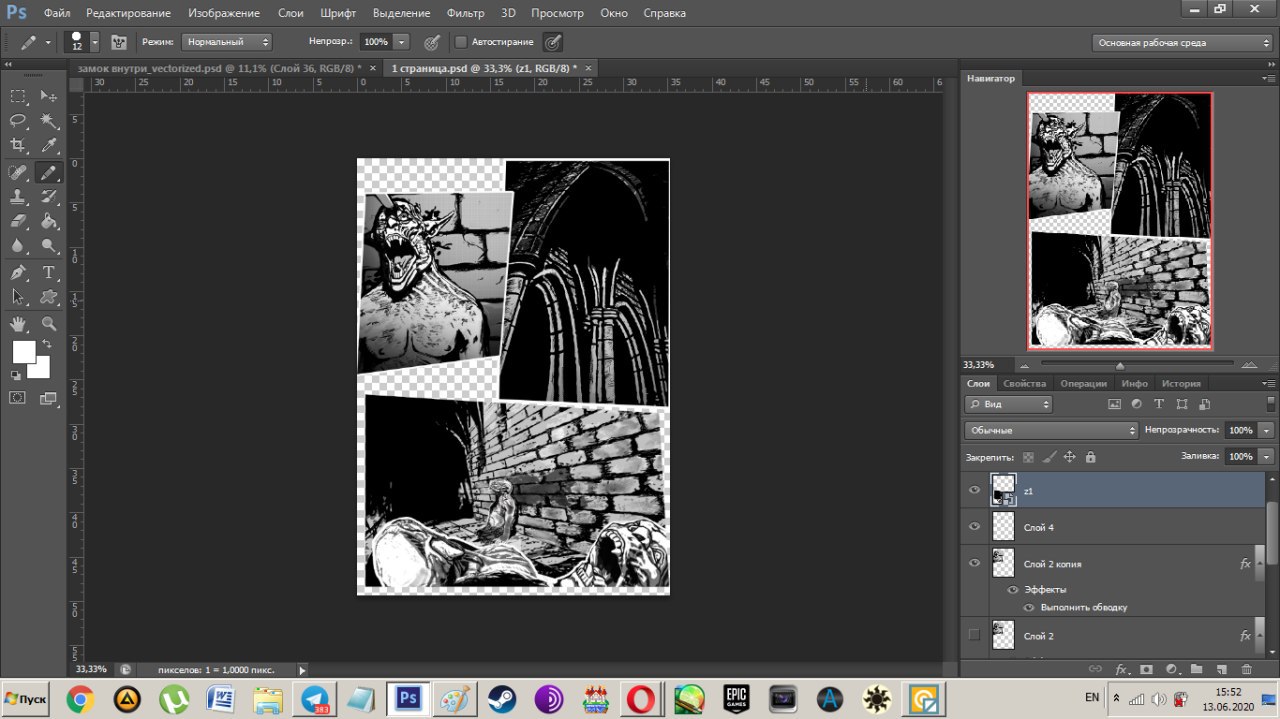
Task: Select the Lasso tool
Action: 18,121
